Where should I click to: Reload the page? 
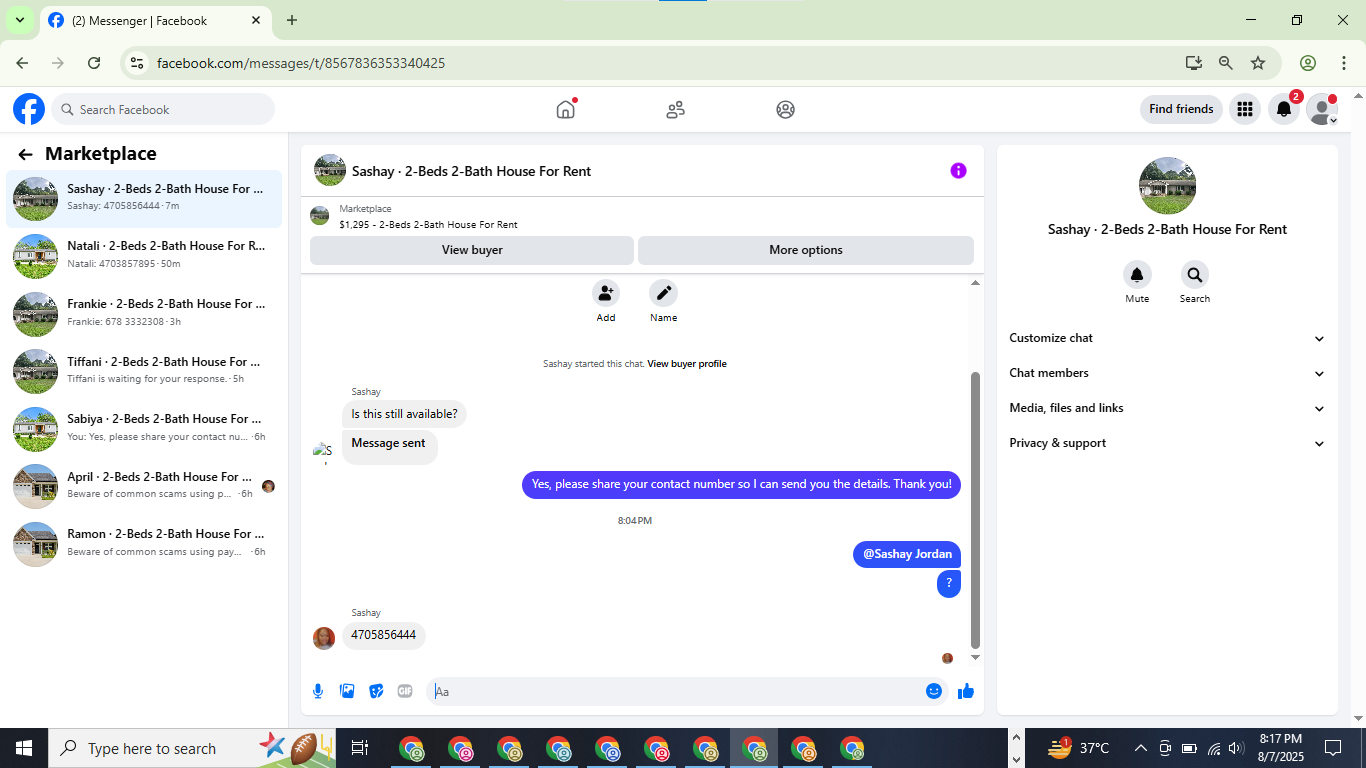(94, 63)
